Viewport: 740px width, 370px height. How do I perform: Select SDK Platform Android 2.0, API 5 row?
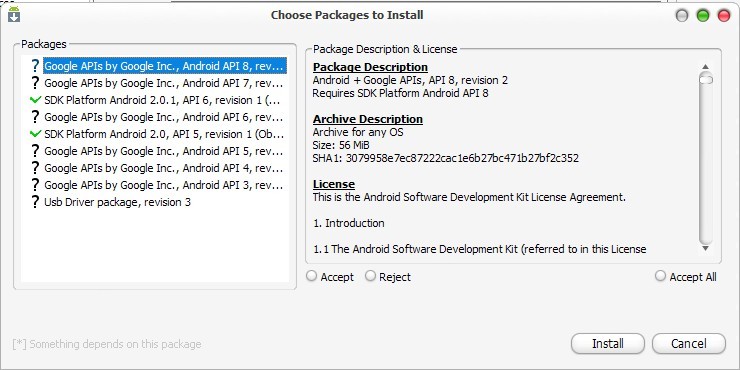[x=164, y=134]
